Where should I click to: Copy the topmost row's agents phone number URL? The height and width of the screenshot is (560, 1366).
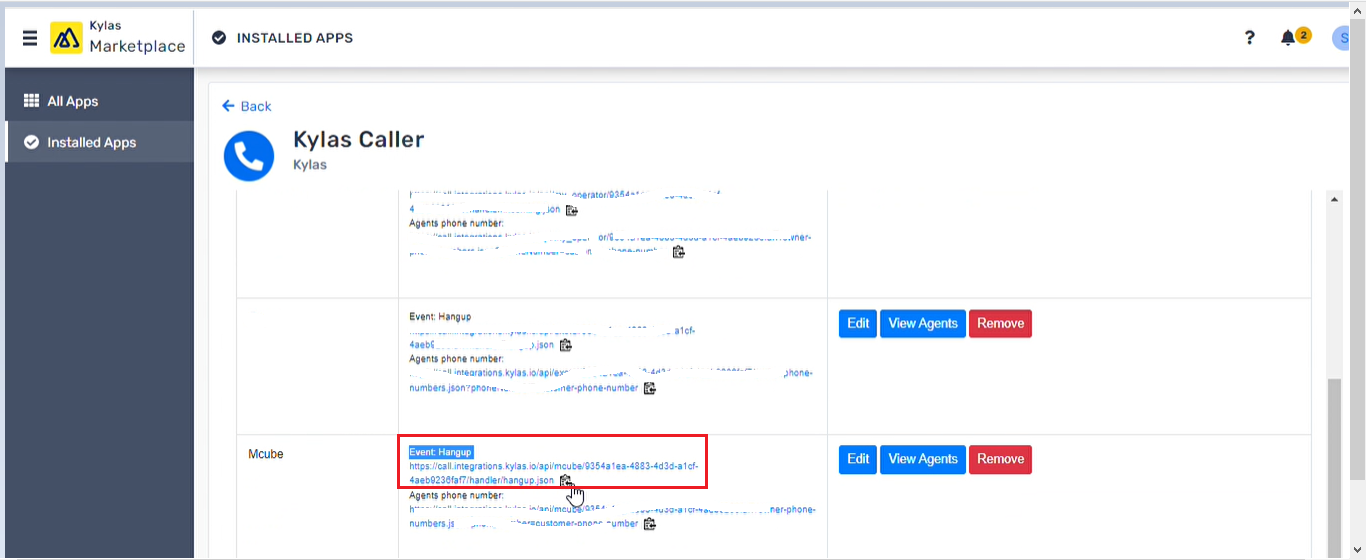click(x=679, y=252)
